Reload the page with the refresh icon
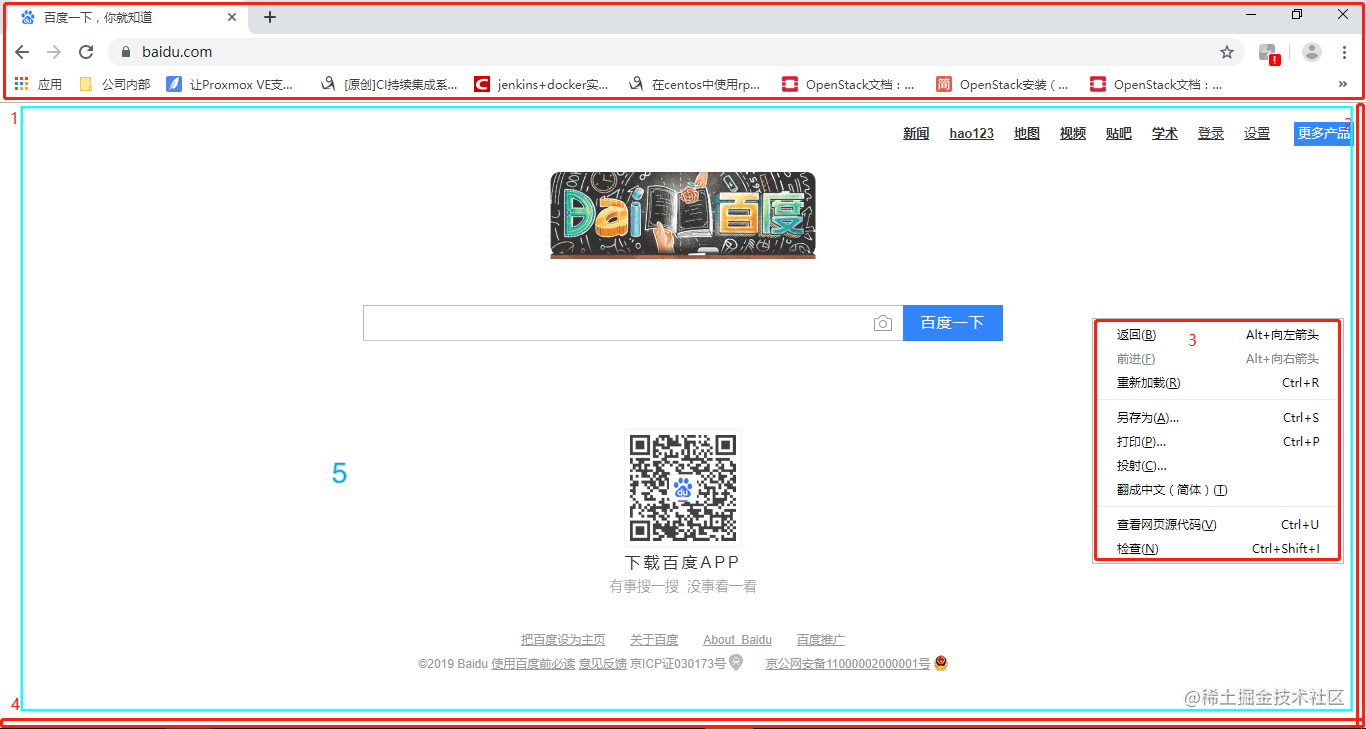This screenshot has width=1366, height=729. coord(86,52)
